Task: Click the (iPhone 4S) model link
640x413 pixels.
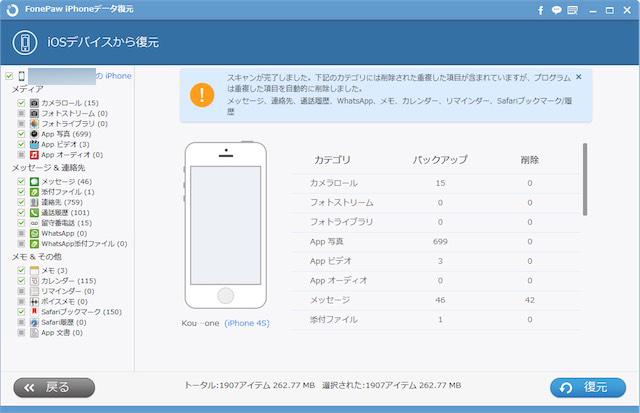Action: [x=247, y=323]
